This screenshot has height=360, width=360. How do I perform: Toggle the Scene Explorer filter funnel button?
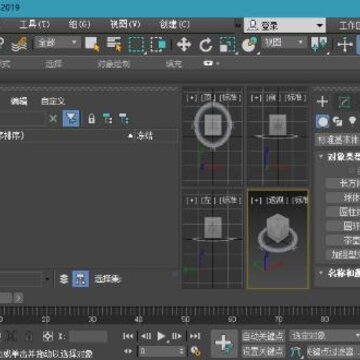71,118
